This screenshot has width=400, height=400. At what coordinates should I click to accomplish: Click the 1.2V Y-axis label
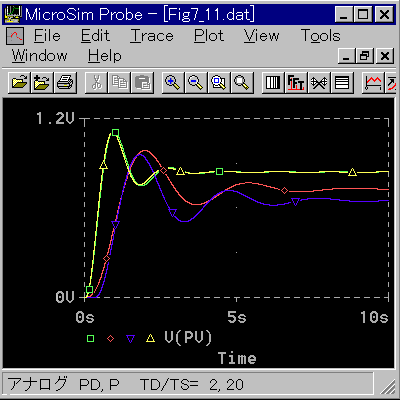[x=55, y=118]
